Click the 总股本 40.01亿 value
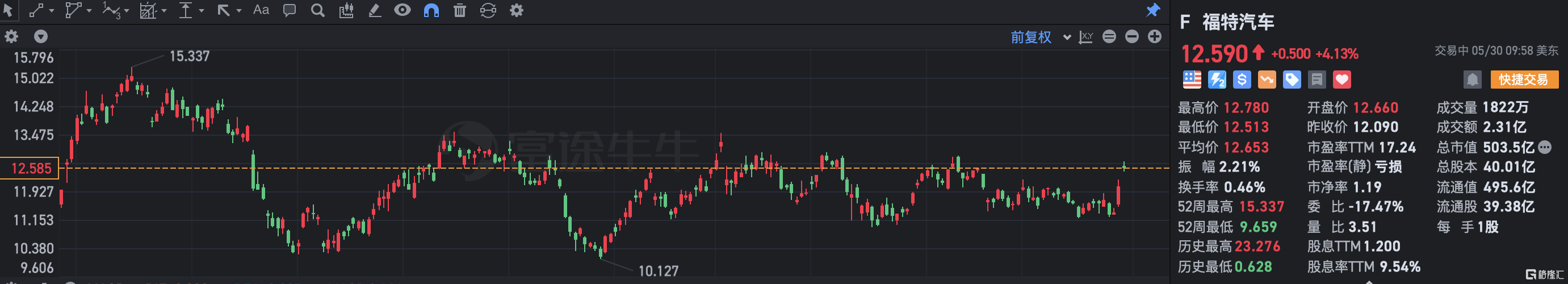This screenshot has height=284, width=1568. [x=1509, y=167]
